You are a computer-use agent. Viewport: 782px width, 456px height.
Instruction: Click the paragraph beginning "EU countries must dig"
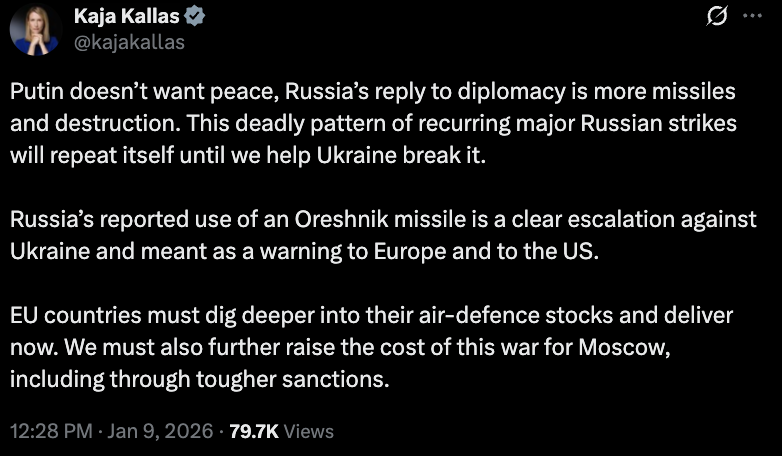372,348
